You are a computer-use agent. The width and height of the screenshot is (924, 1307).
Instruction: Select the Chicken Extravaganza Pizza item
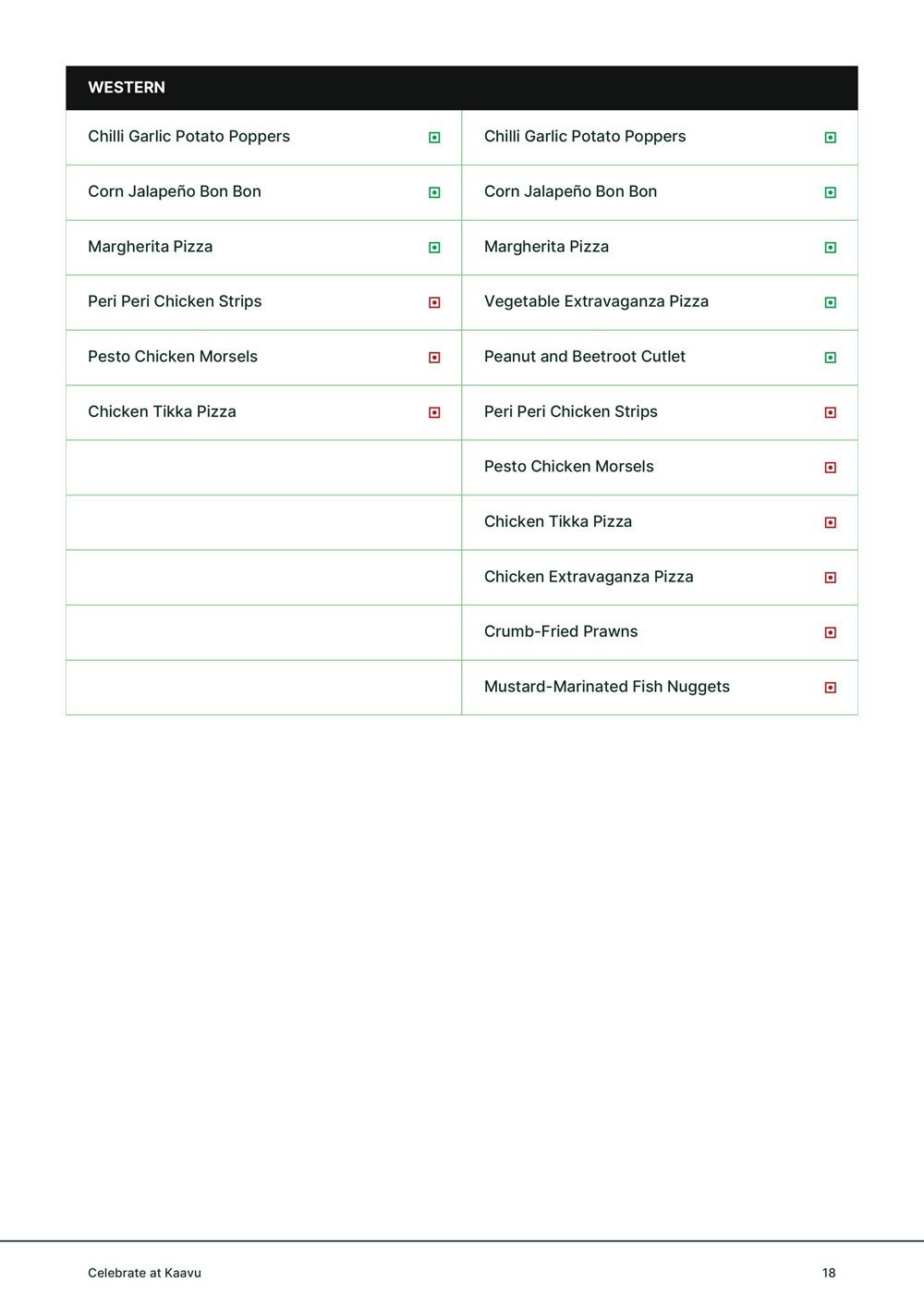click(x=588, y=577)
